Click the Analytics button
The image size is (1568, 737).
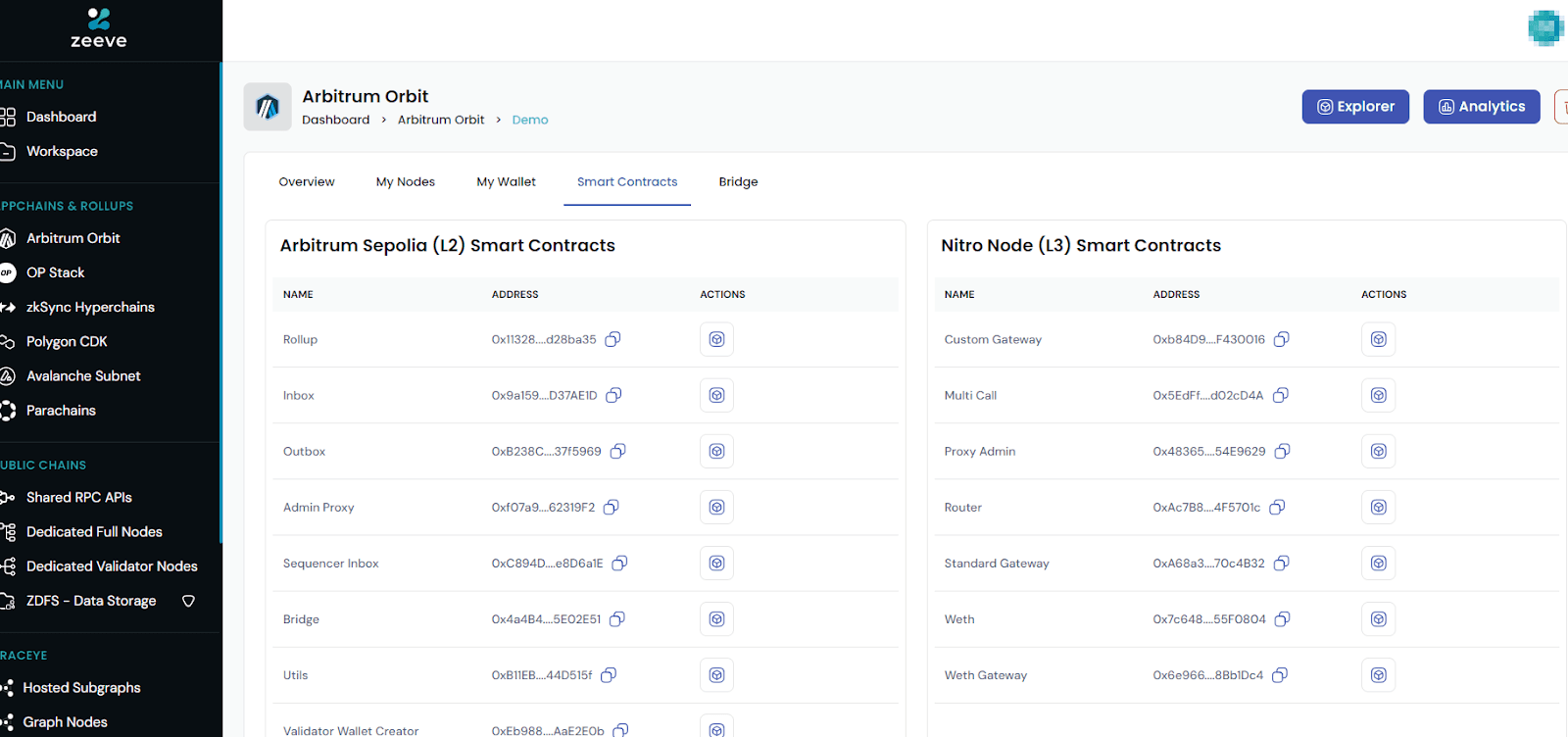click(1482, 107)
